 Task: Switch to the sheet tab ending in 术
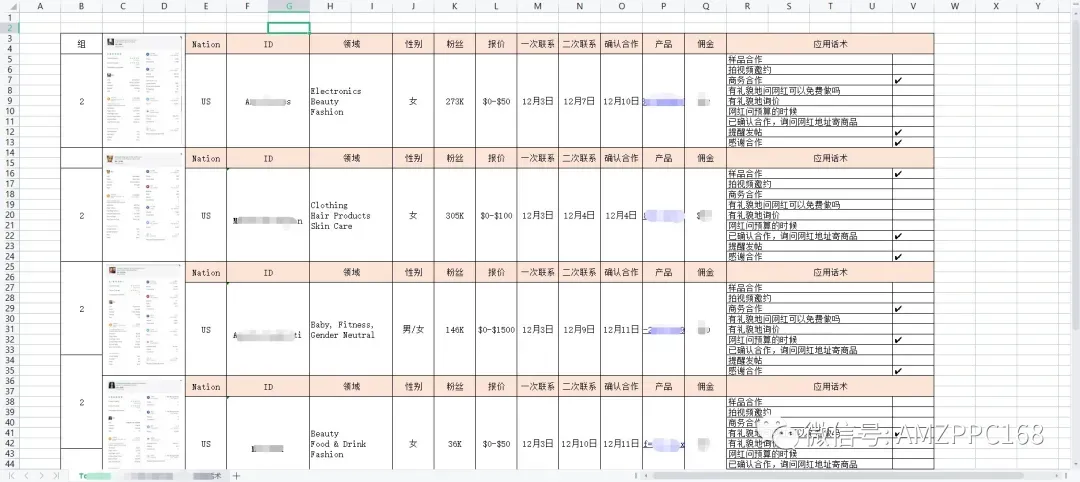point(207,476)
